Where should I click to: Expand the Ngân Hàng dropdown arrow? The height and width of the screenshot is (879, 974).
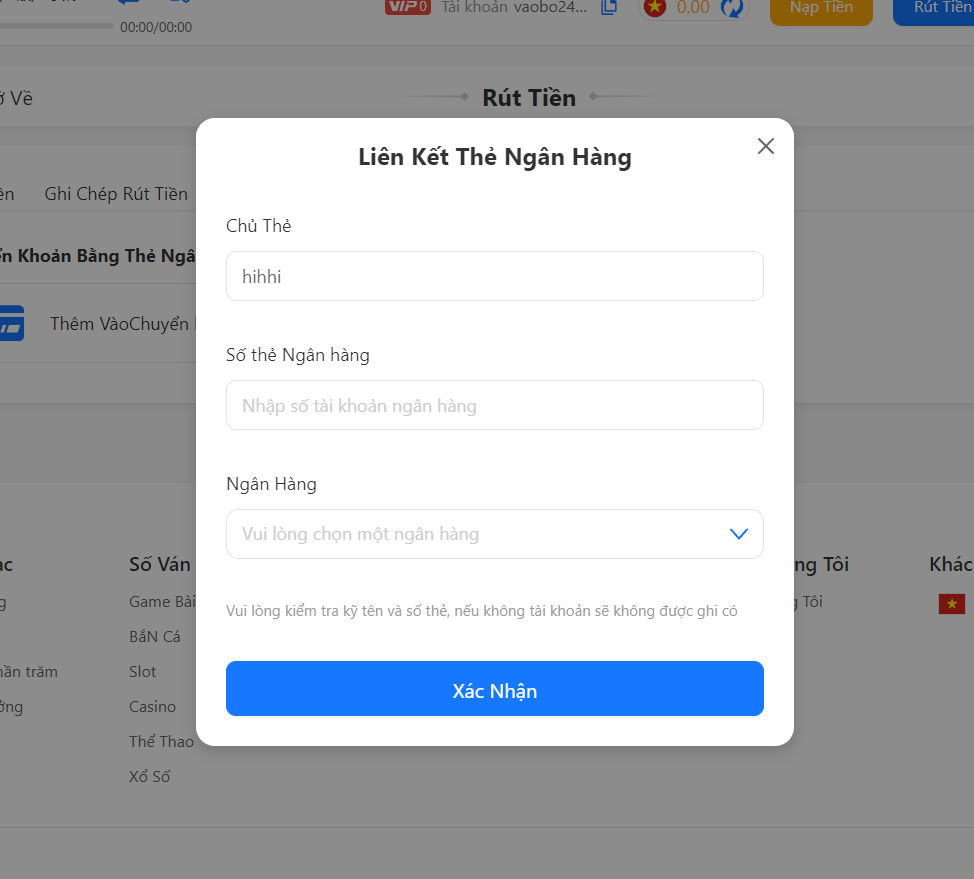[739, 534]
